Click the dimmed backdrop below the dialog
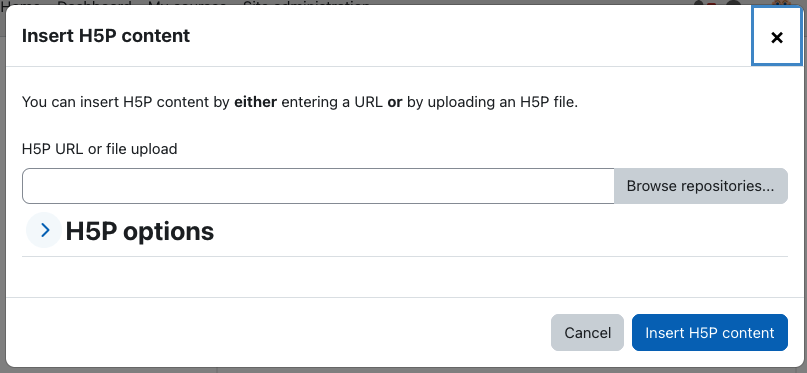 [x=404, y=370]
